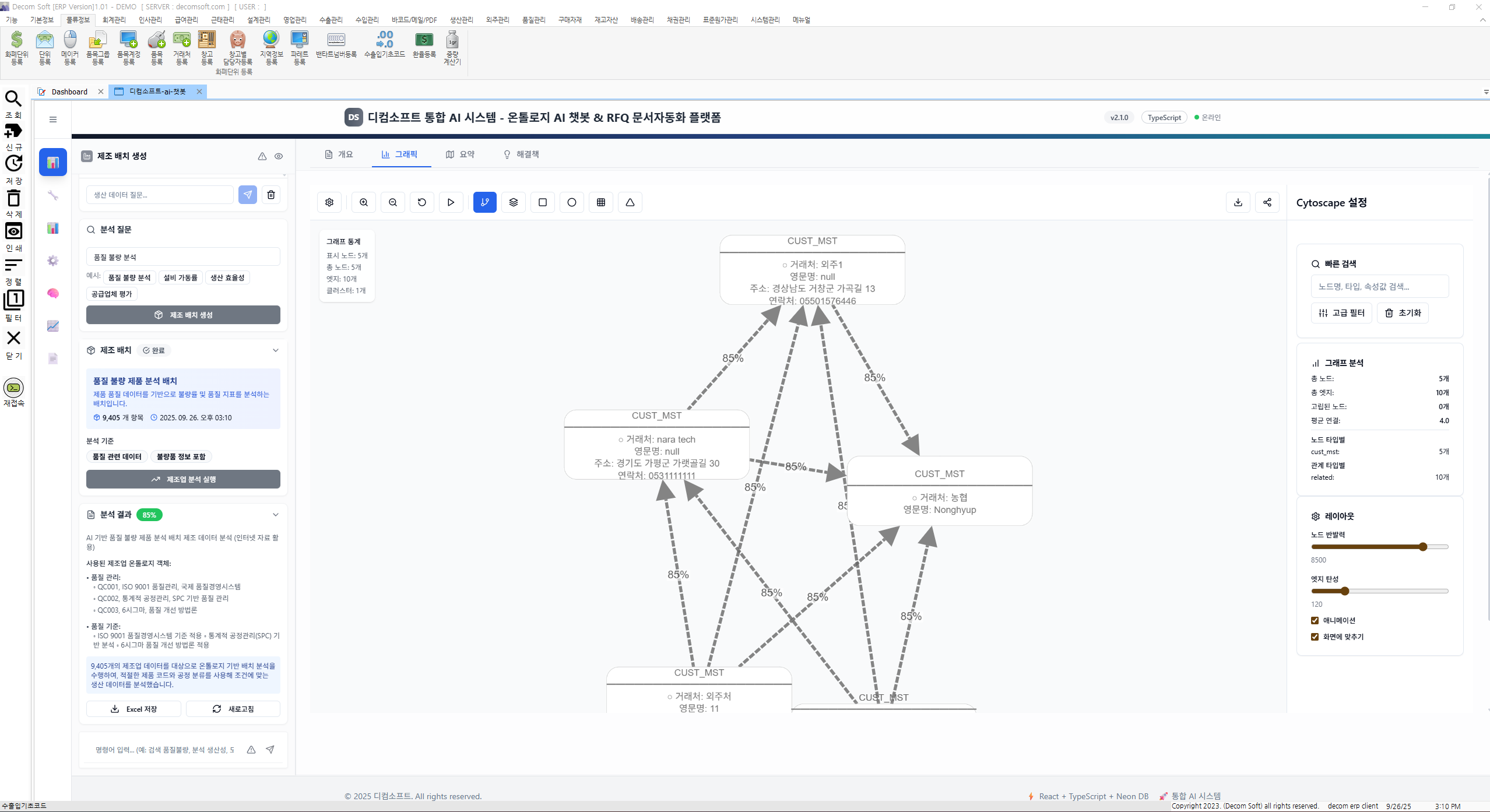Click the zoom in graph icon

pos(364,202)
